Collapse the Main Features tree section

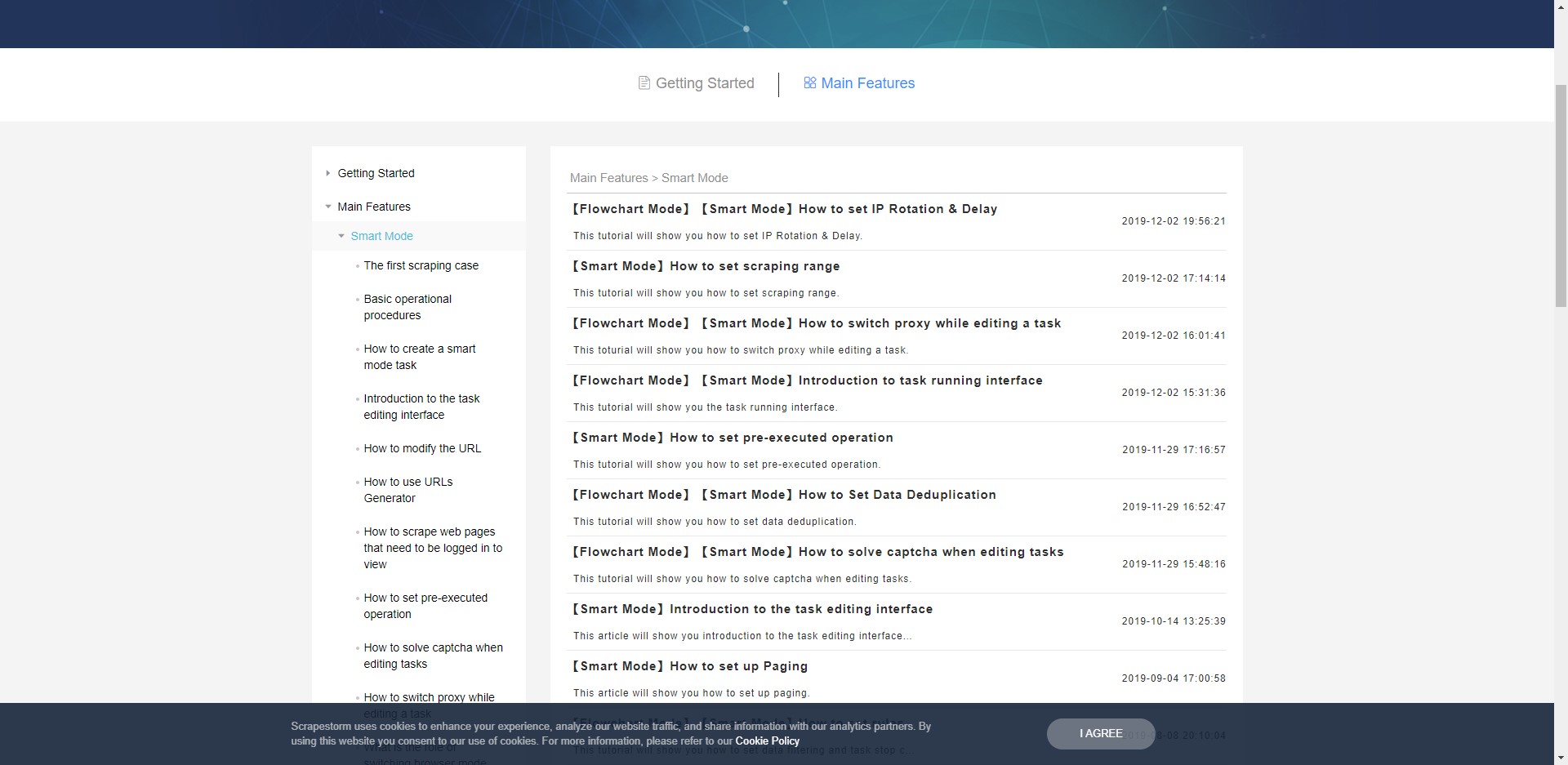tap(329, 207)
